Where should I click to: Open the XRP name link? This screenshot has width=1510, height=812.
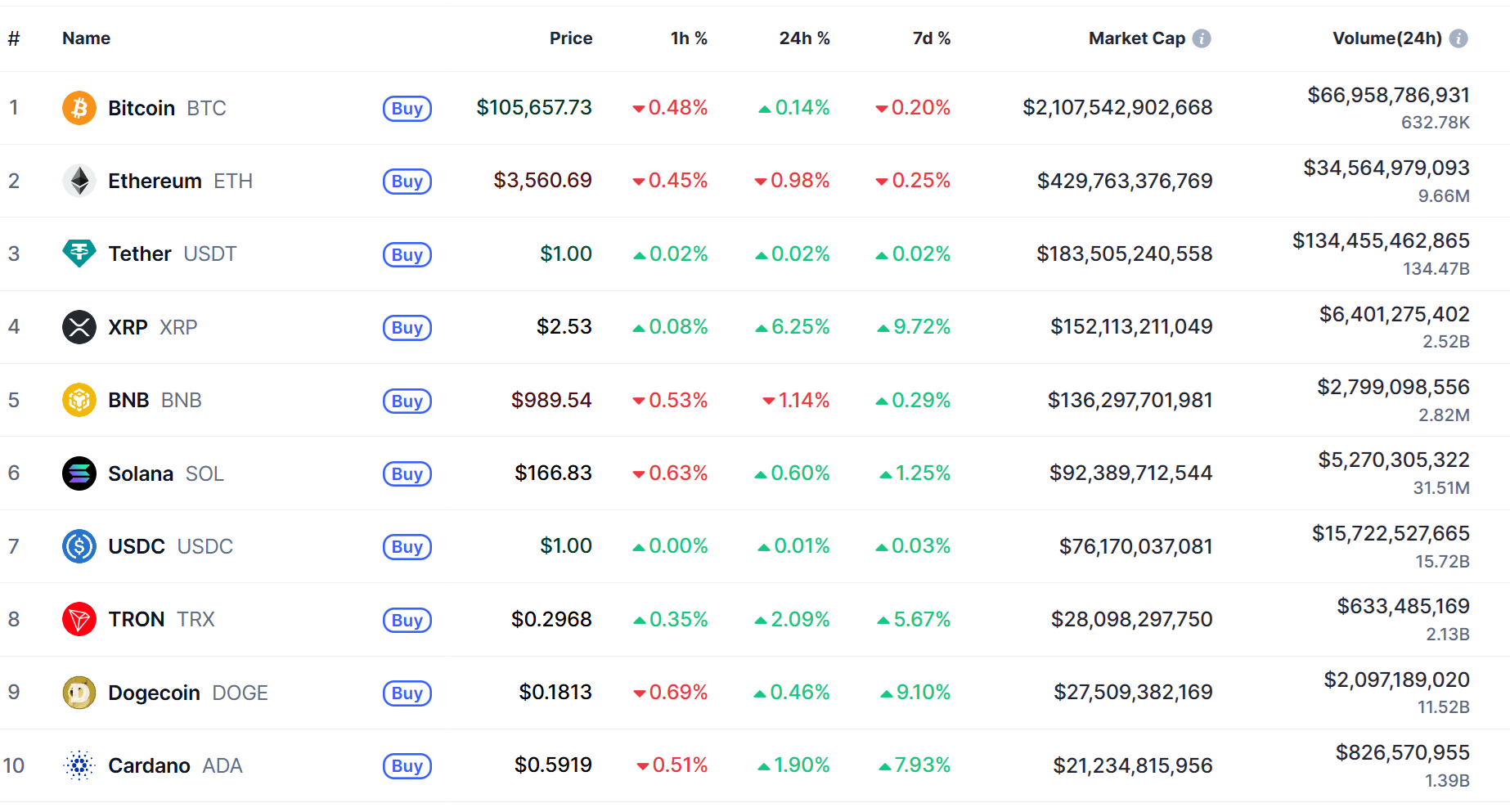[x=153, y=327]
